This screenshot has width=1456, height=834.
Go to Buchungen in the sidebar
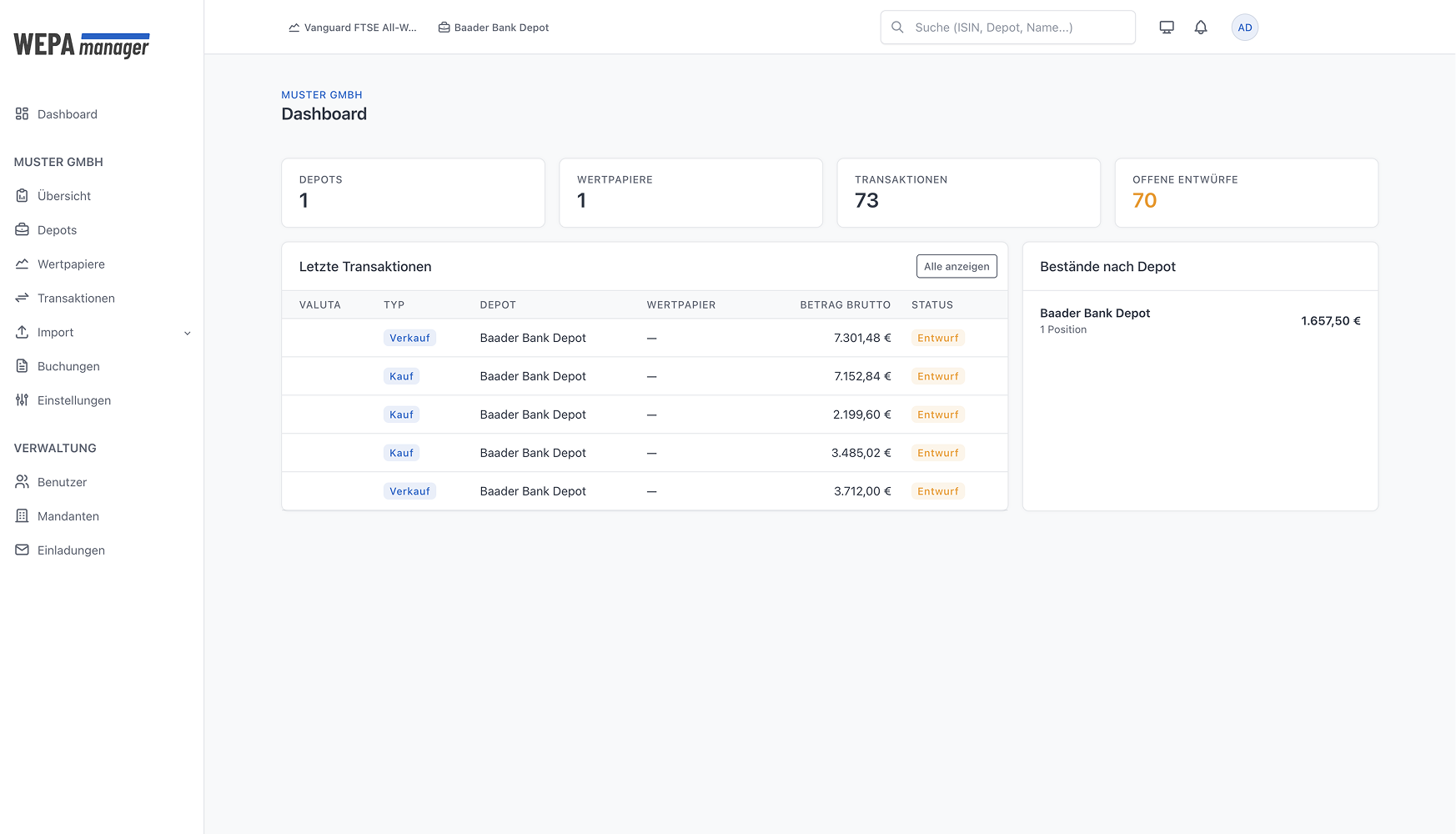(68, 366)
